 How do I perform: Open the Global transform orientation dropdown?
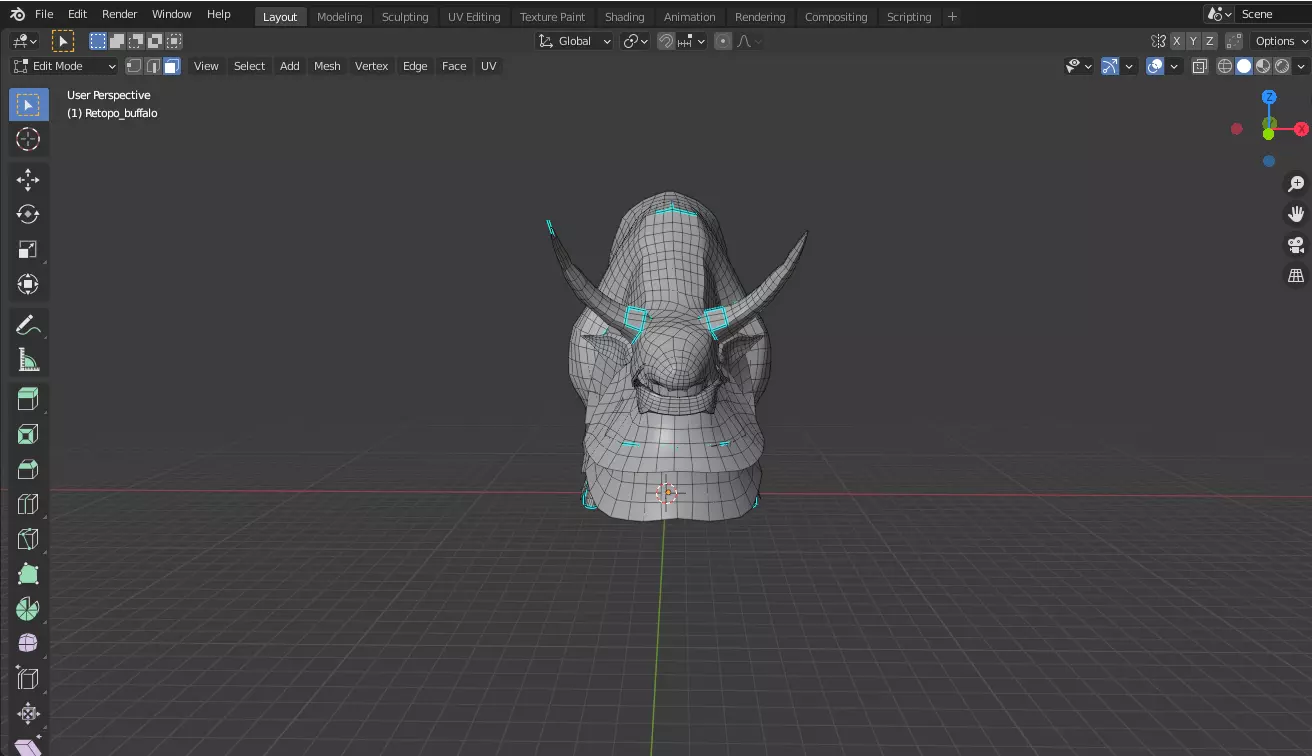pos(575,41)
